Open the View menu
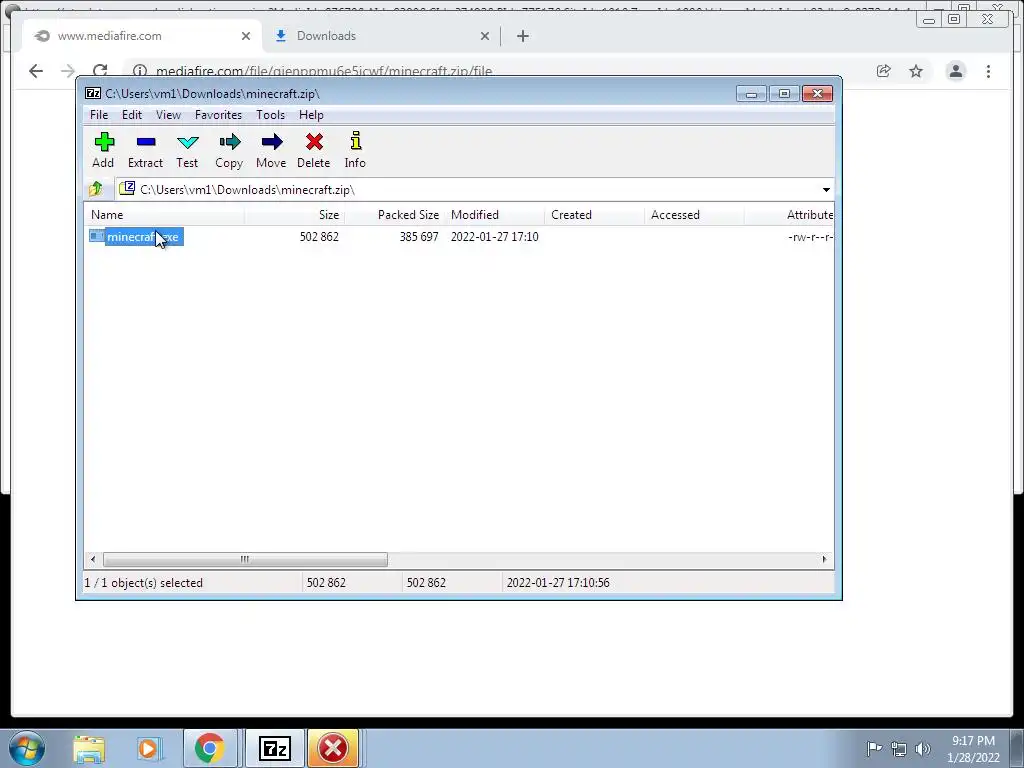This screenshot has height=768, width=1024. 168,115
